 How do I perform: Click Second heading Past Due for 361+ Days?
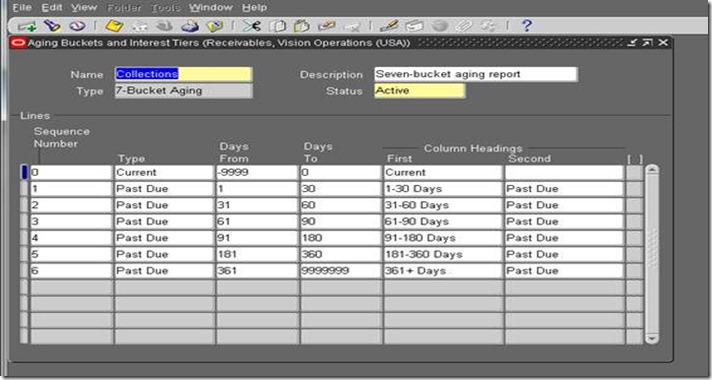[x=564, y=271]
